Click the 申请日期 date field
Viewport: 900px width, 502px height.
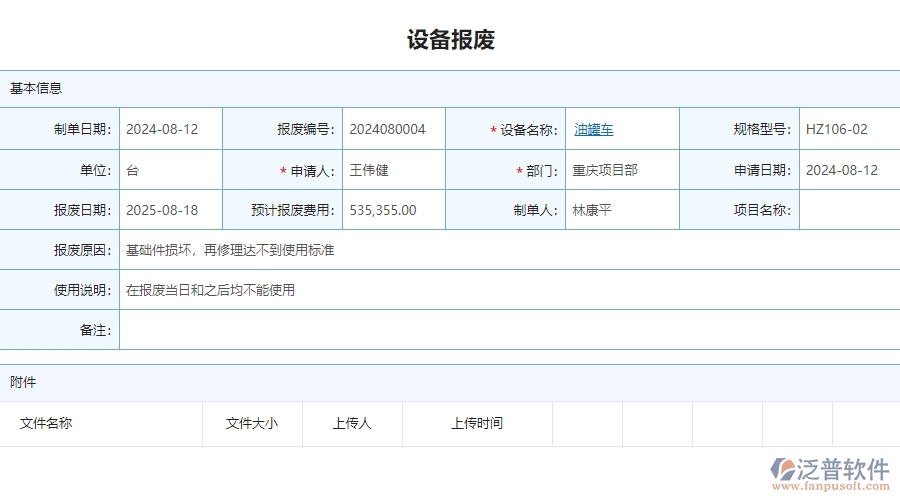coord(848,170)
